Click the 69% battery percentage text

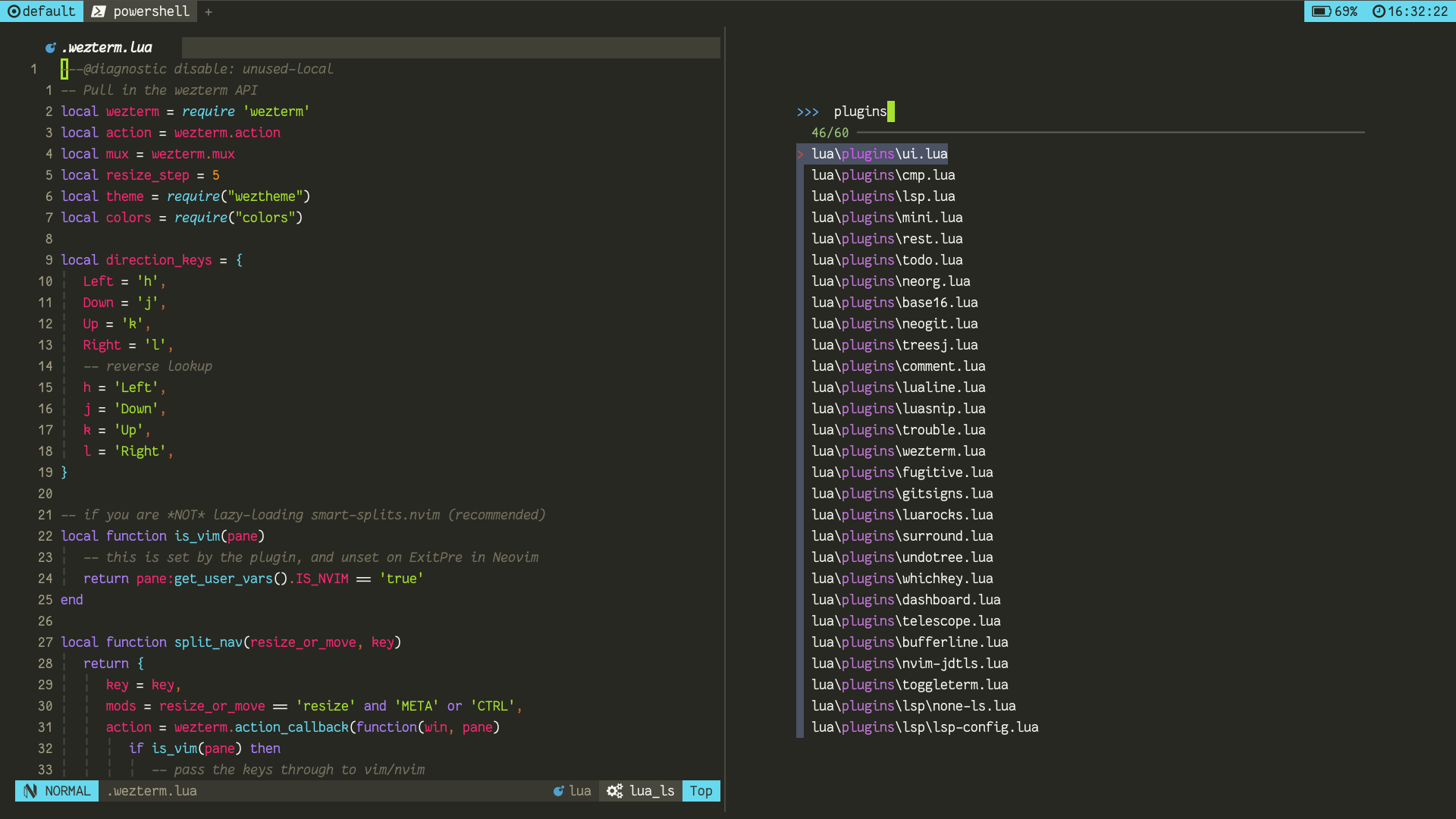(1346, 11)
